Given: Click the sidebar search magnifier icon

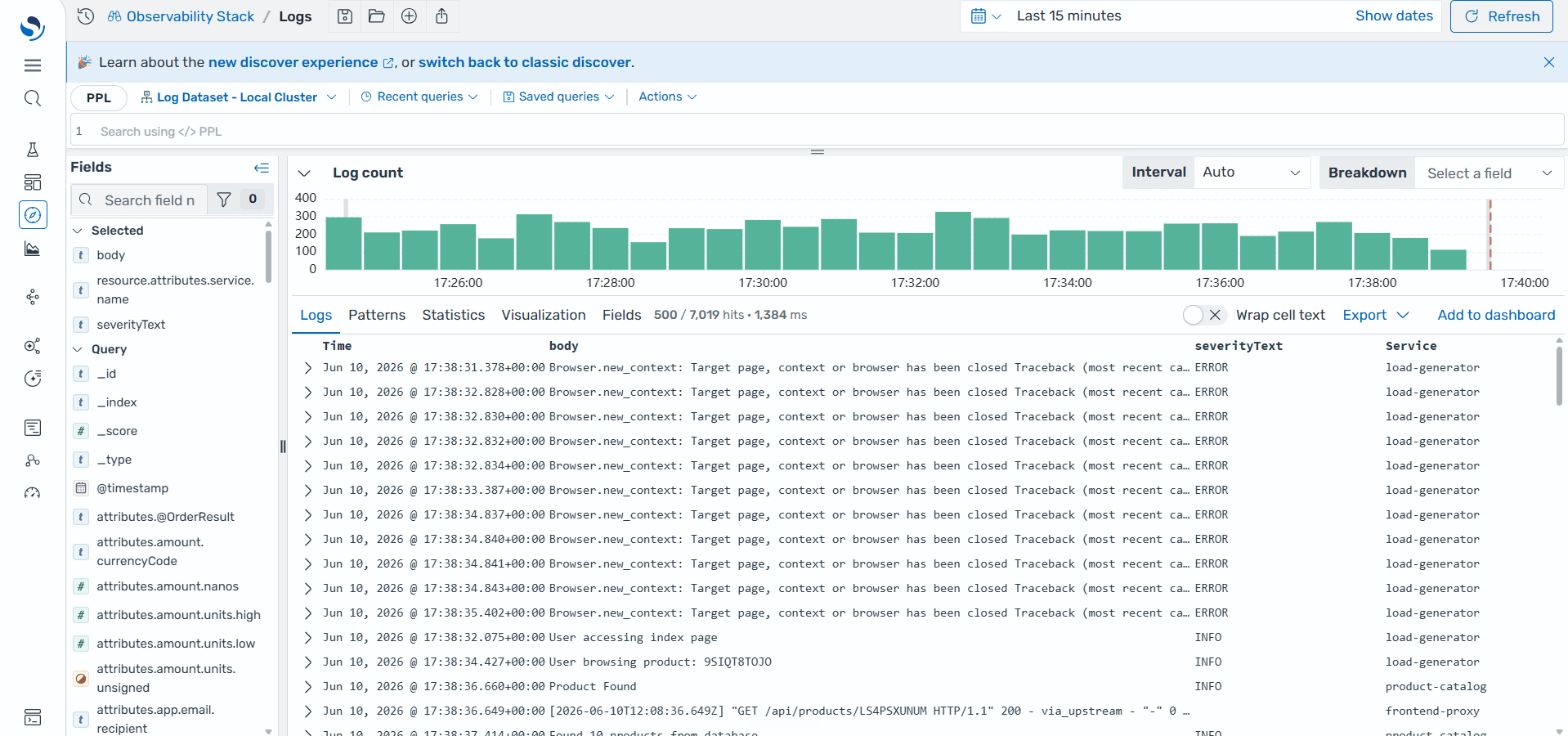Looking at the screenshot, I should tap(33, 99).
